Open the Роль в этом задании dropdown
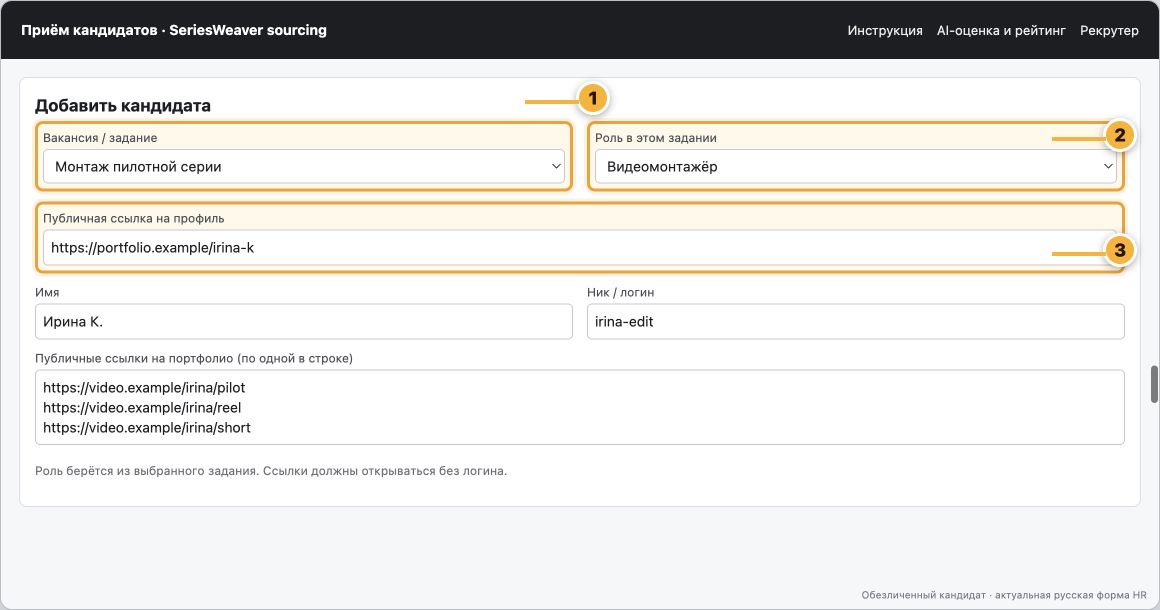 click(x=855, y=166)
